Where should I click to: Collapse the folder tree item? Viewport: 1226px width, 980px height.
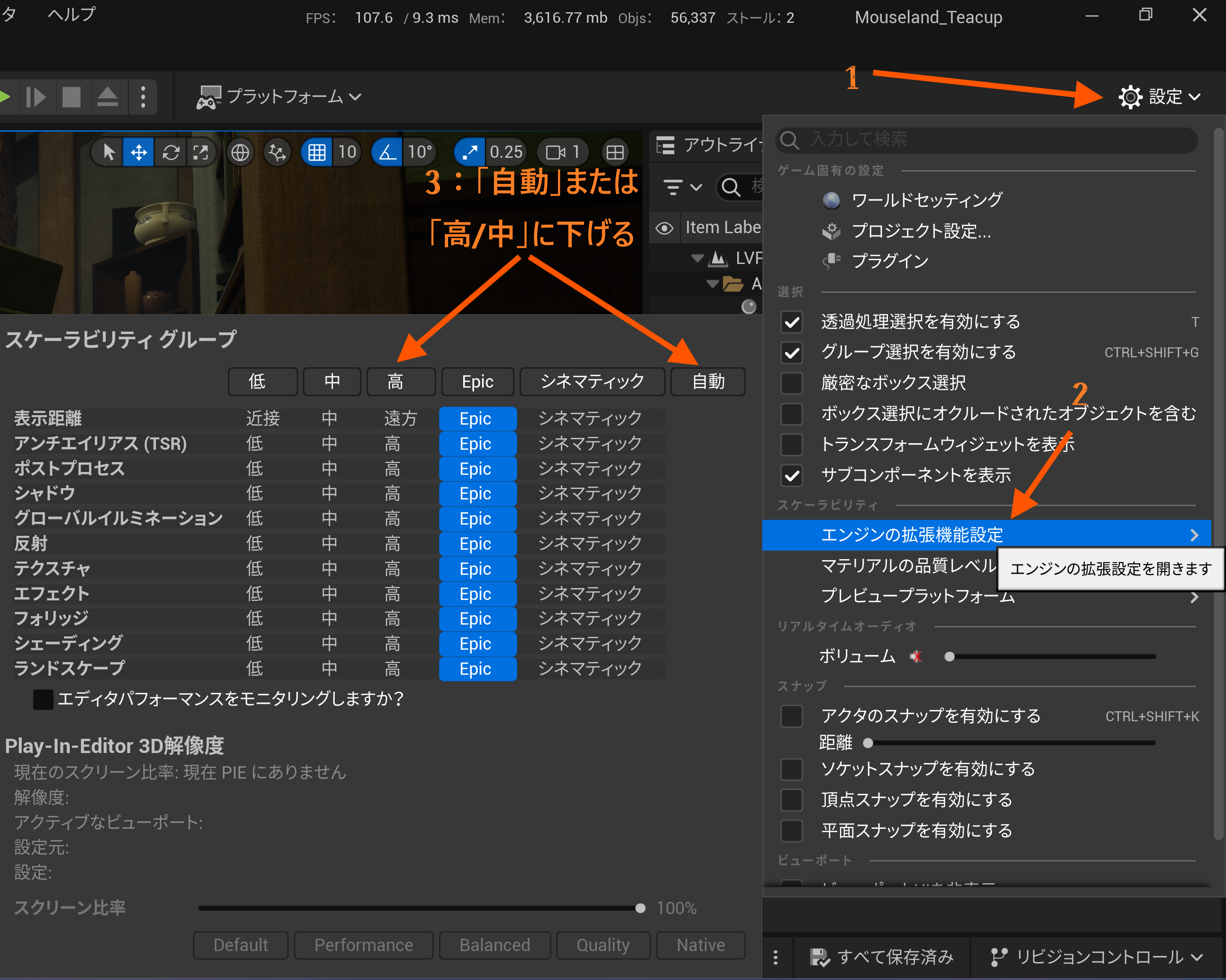tap(713, 284)
